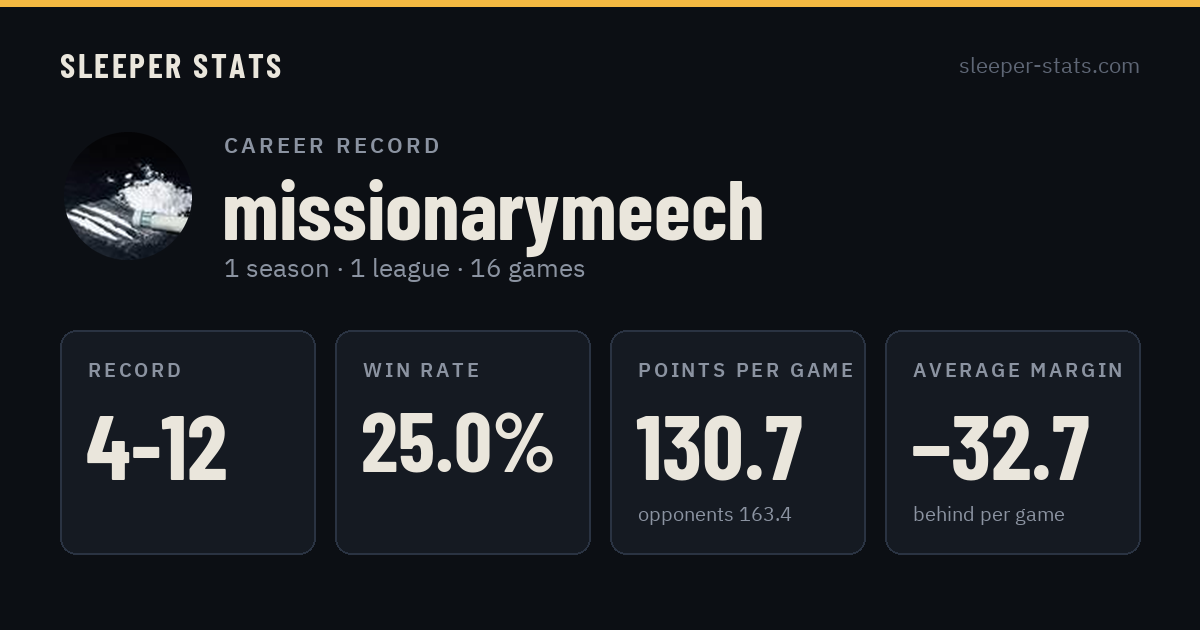
Task: Click the missionarymeech profile avatar
Action: pyautogui.click(x=128, y=196)
